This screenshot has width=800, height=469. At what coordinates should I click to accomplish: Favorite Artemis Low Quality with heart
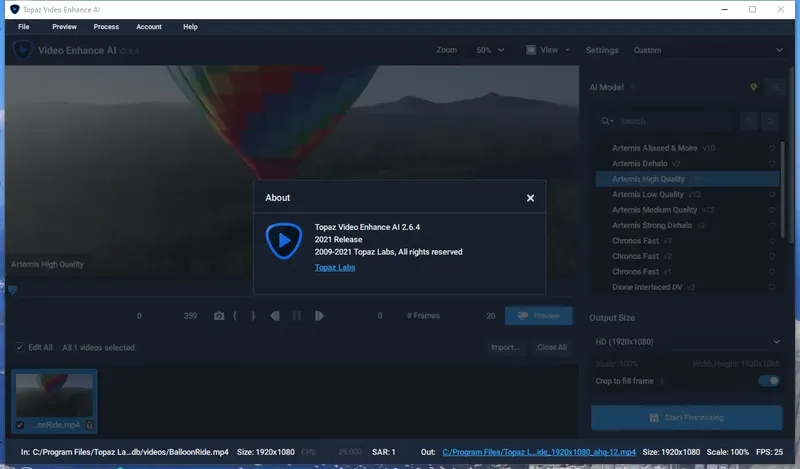(x=772, y=194)
